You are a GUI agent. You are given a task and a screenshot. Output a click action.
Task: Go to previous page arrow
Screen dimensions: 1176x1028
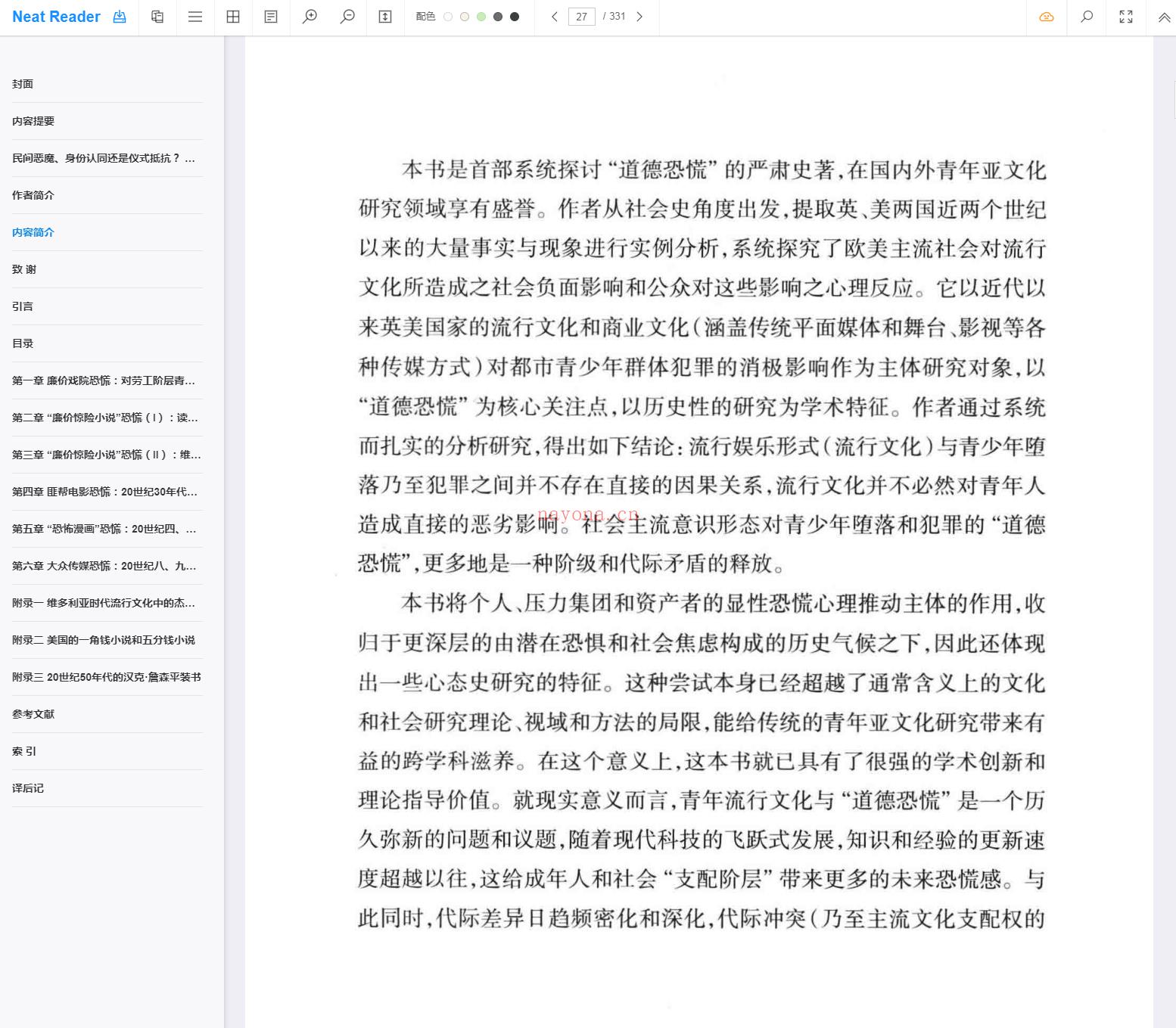tap(555, 17)
